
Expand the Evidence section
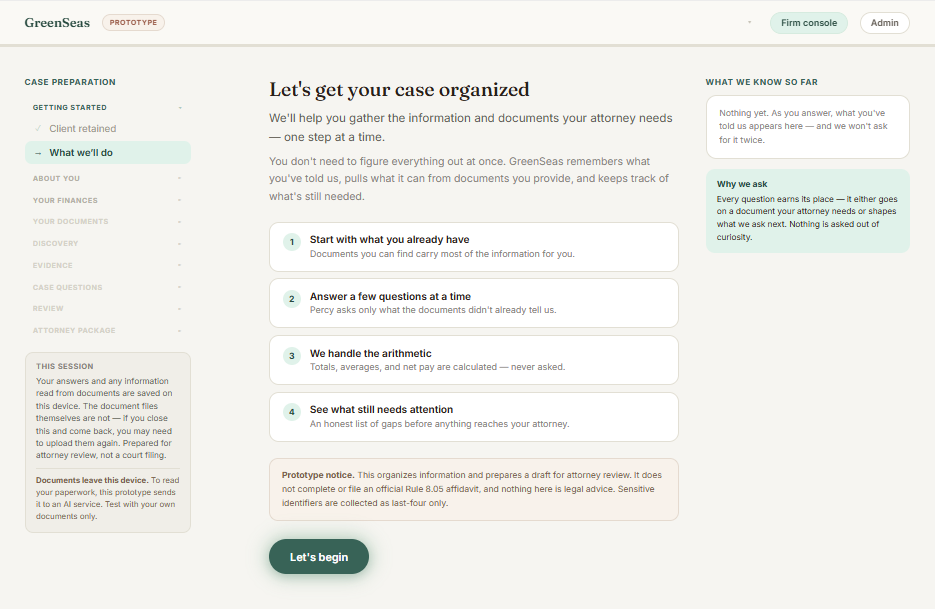(179, 265)
